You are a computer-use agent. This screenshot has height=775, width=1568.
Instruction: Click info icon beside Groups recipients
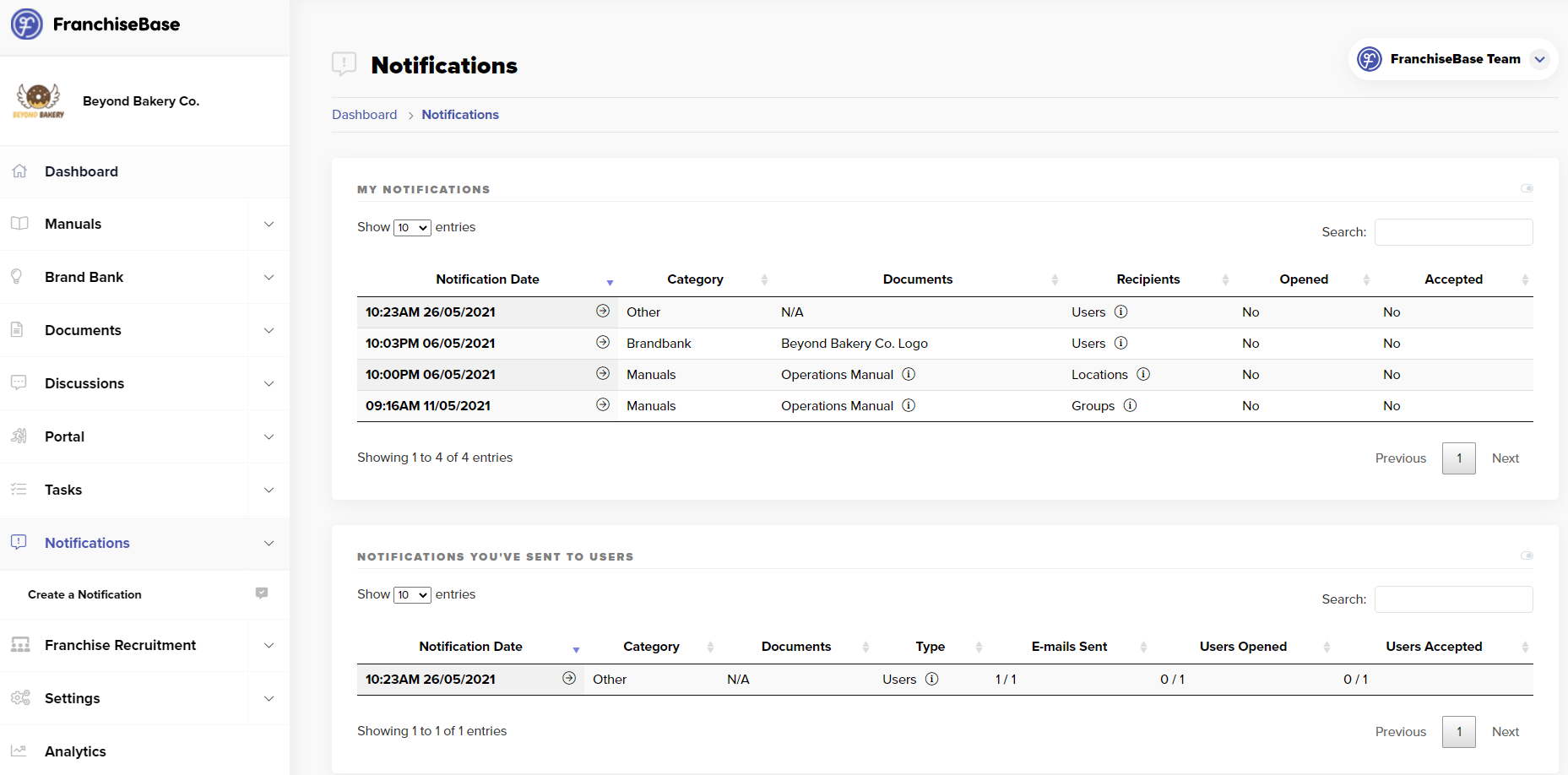click(x=1131, y=405)
